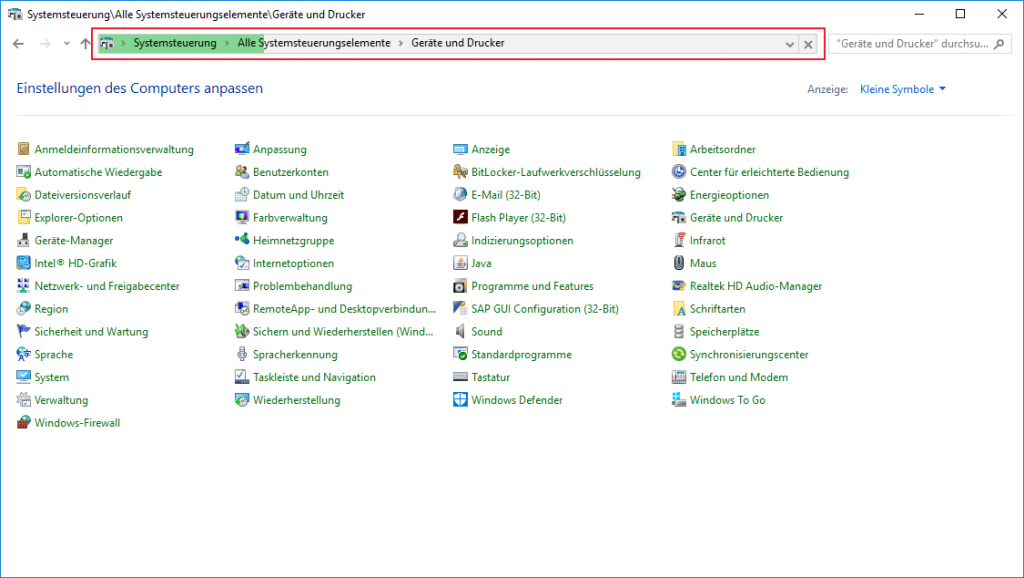
Task: Open SAP GUI Configuration (32-Bit) link
Action: 545,309
